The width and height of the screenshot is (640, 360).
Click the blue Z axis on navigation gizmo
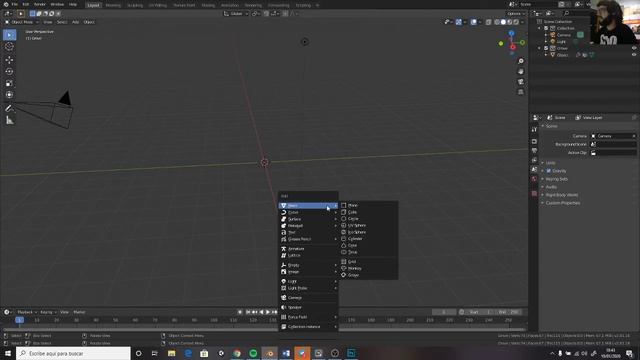(x=511, y=33)
